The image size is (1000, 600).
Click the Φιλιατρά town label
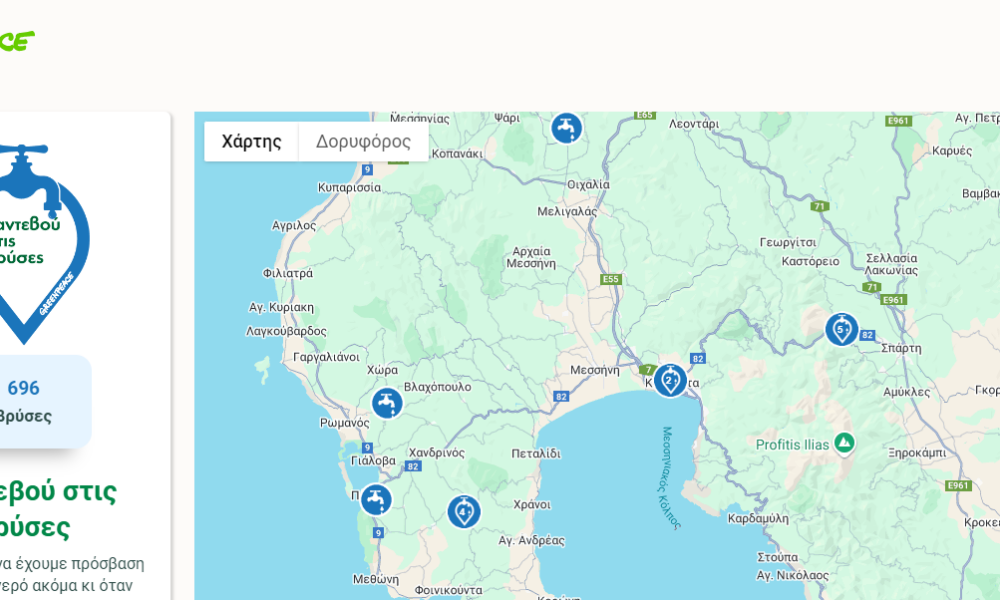[288, 273]
